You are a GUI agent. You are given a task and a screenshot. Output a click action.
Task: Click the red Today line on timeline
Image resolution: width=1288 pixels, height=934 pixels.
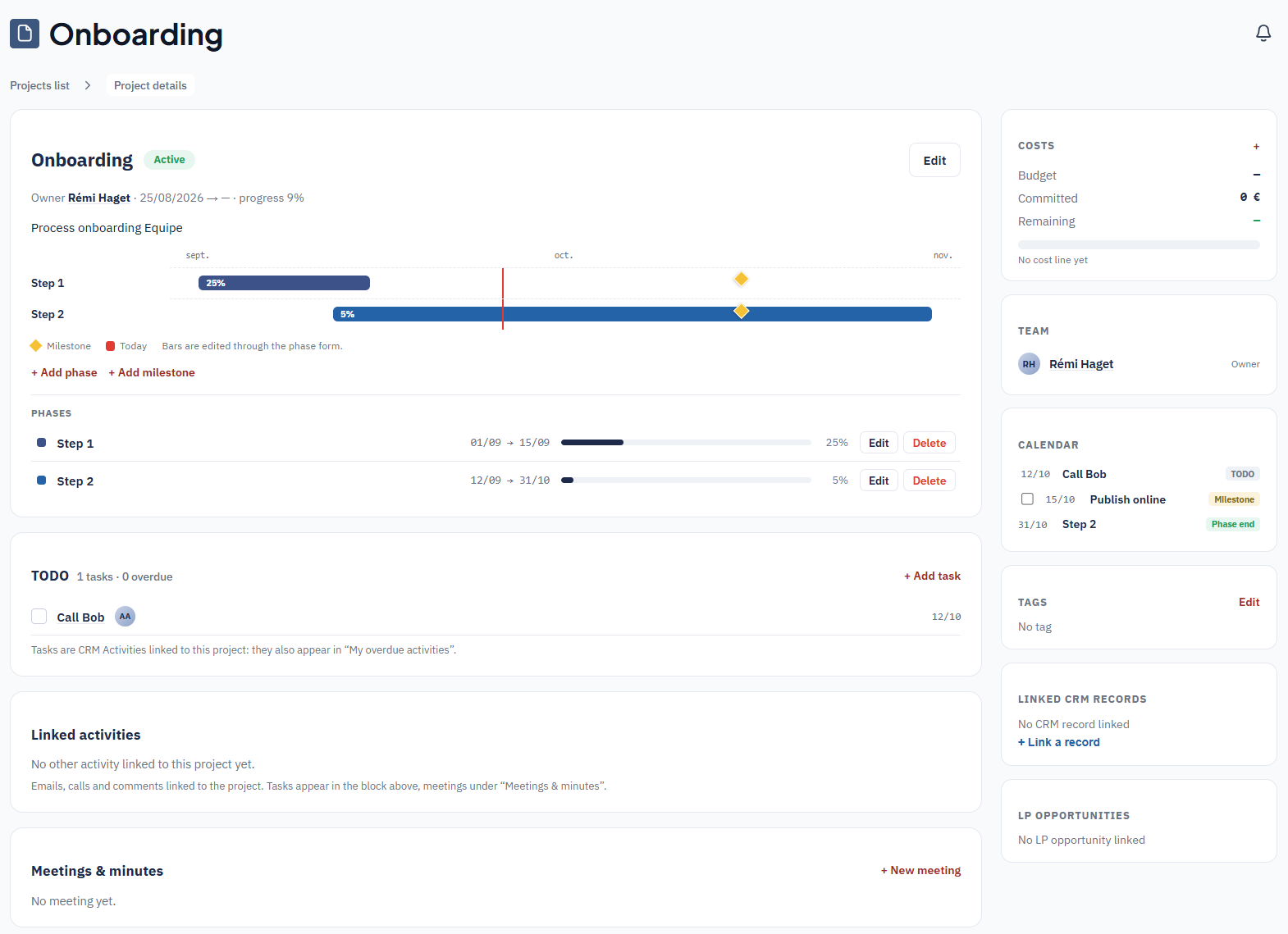coord(503,298)
